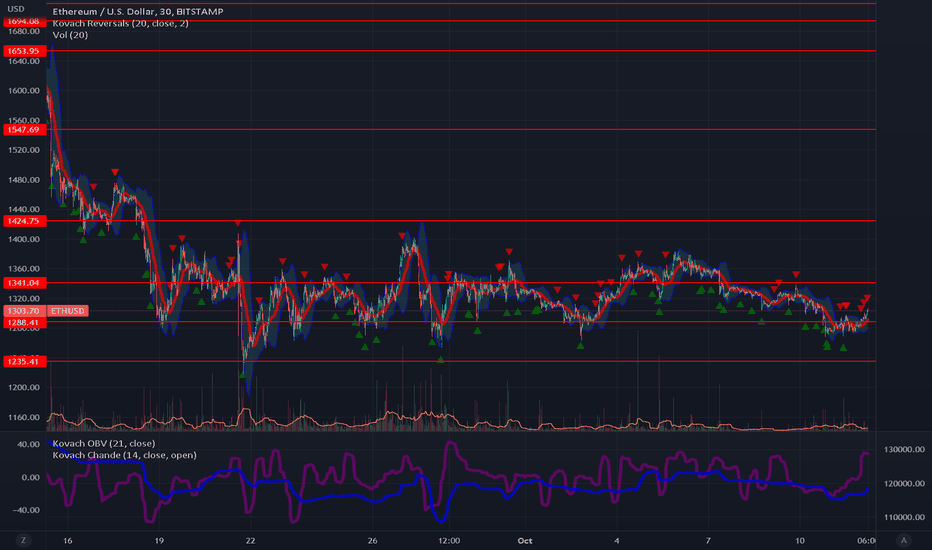Click the 22 date label on the time axis
The height and width of the screenshot is (550, 932).
(x=251, y=540)
